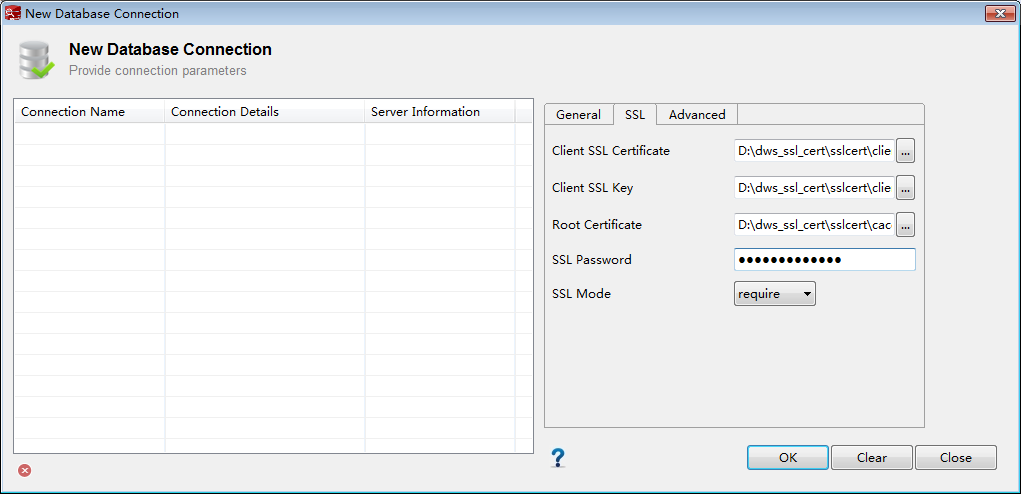Switch to the General tab
1021x494 pixels.
578,114
